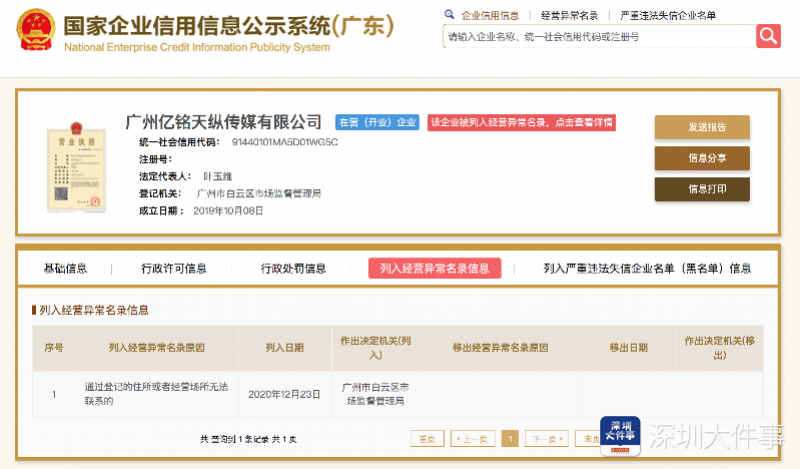
Task: Click the 列入经营异常名录原因 column header
Action: coord(157,348)
